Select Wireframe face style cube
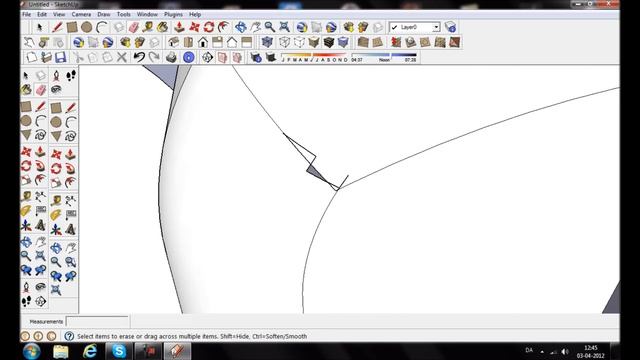The height and width of the screenshot is (360, 640). 284,42
